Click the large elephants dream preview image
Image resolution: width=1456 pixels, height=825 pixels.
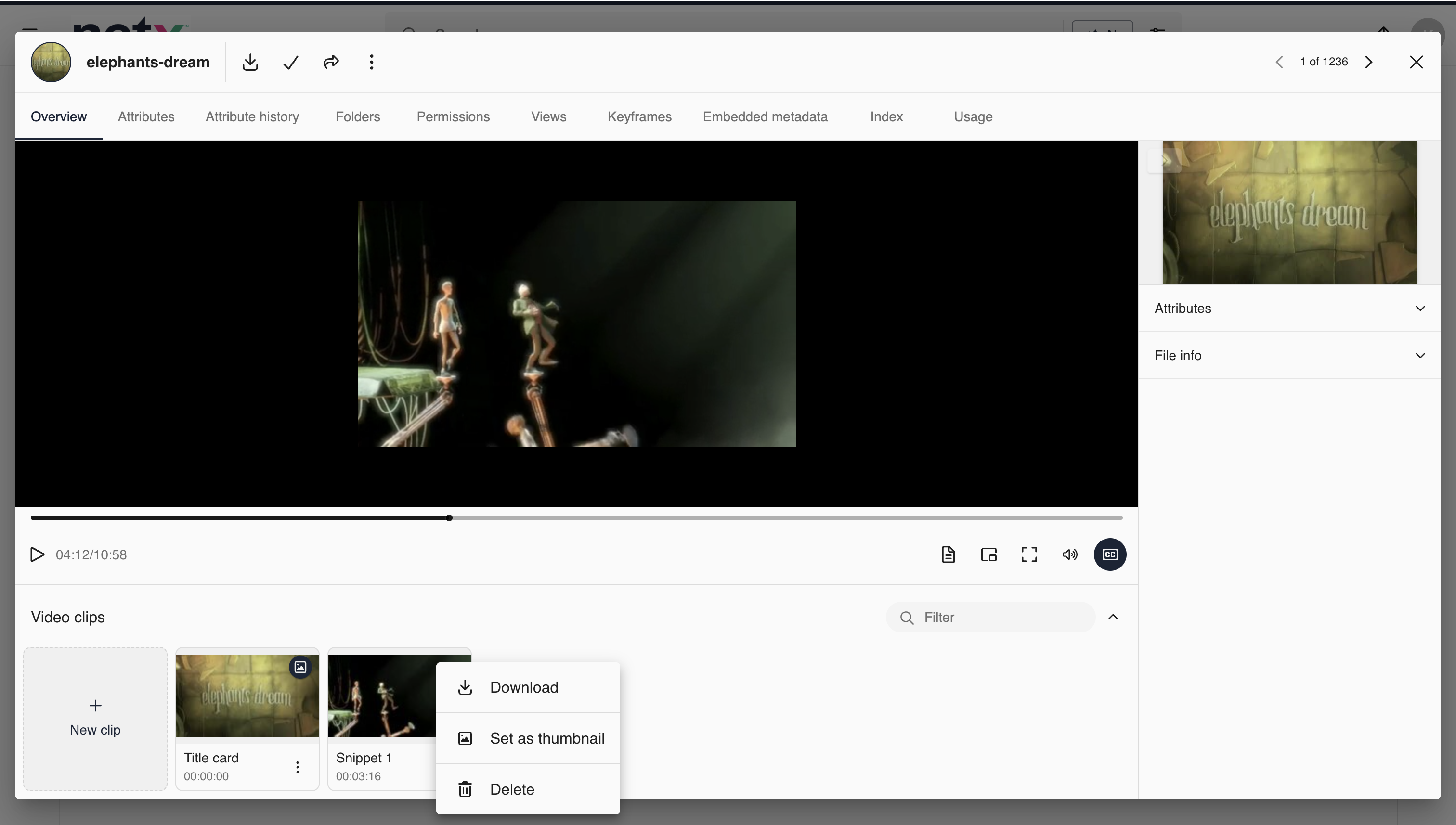tap(1289, 212)
